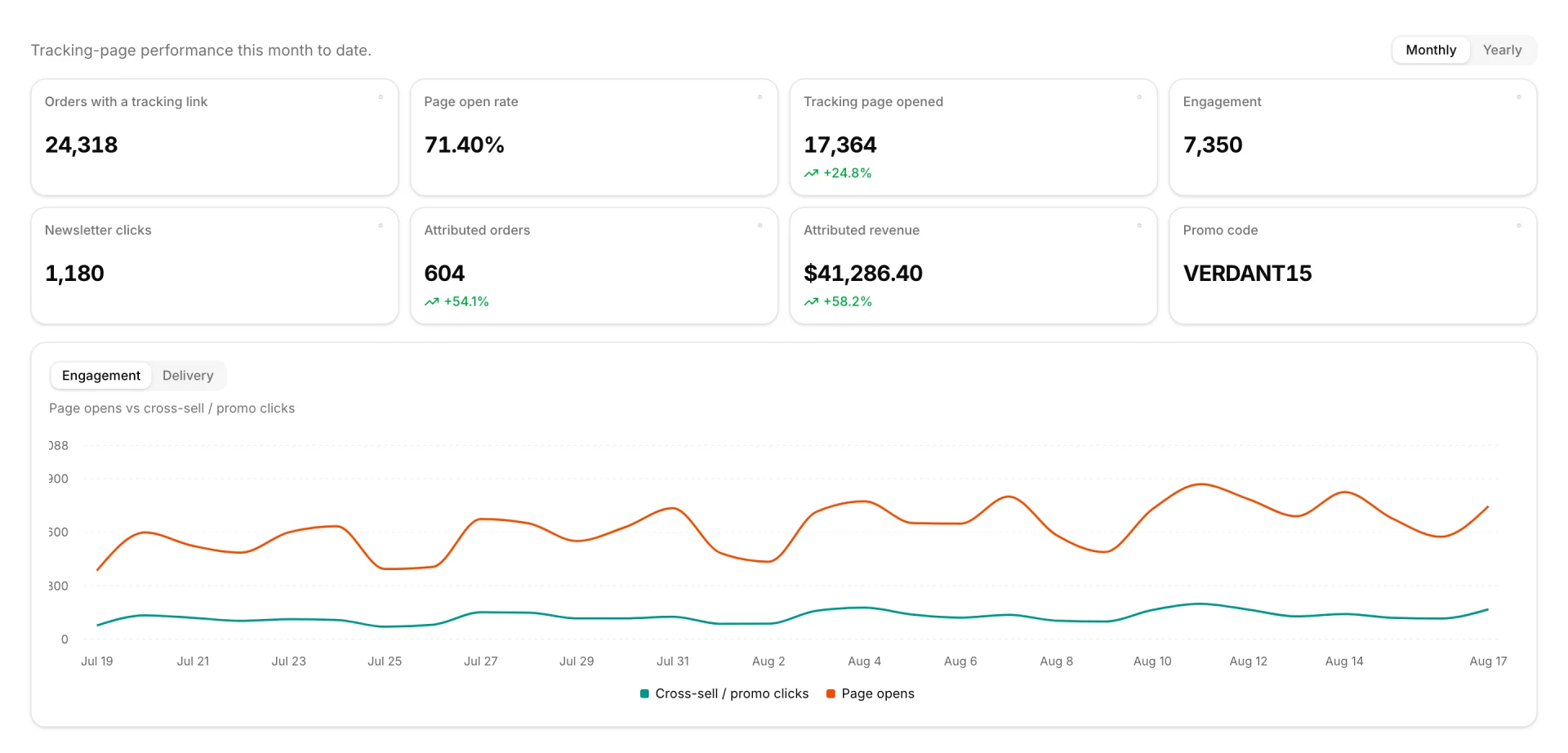Click the 71.40% page open rate value
1568x753 pixels.
(x=464, y=145)
